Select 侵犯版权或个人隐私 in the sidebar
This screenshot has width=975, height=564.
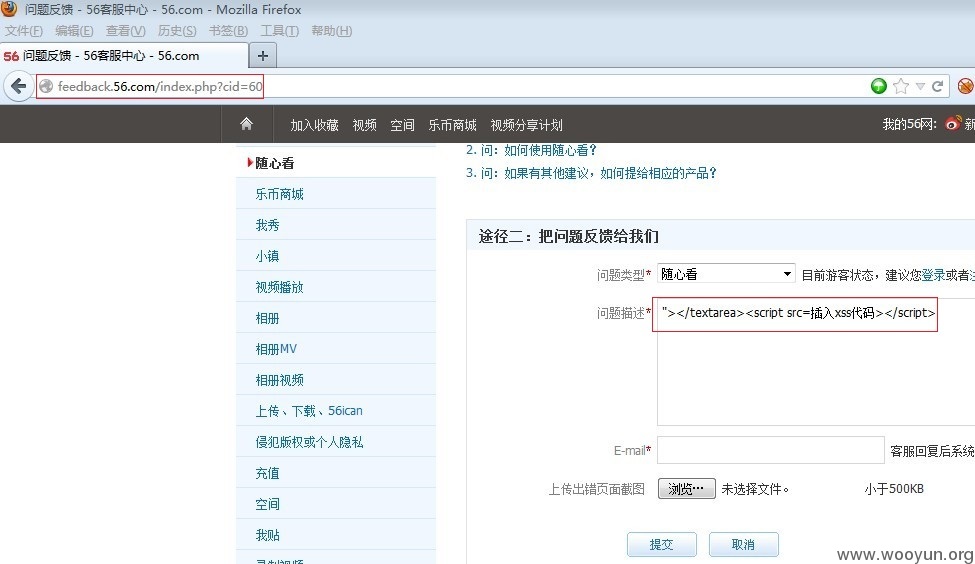tap(336, 442)
